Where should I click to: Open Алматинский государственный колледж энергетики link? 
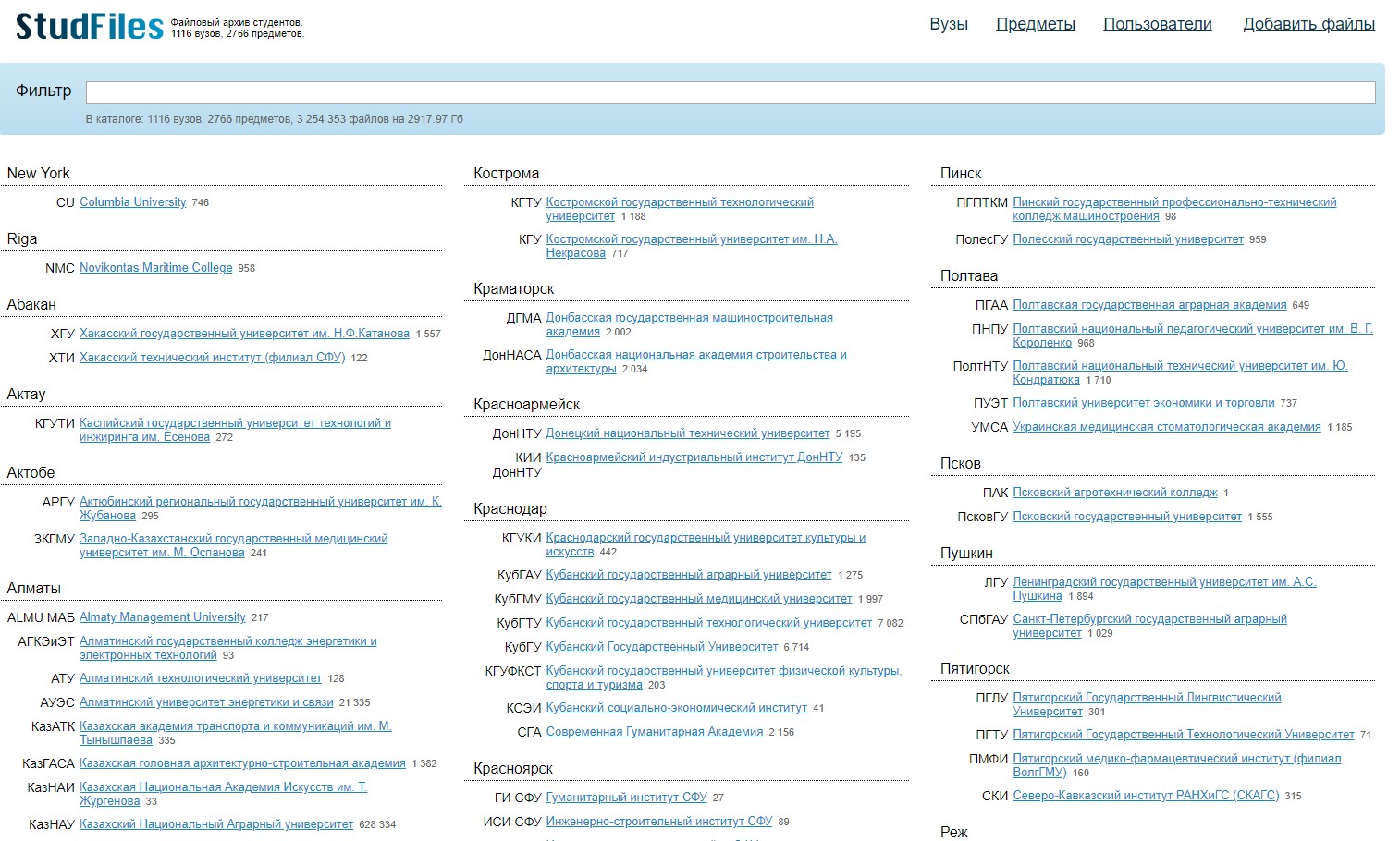pyautogui.click(x=228, y=648)
